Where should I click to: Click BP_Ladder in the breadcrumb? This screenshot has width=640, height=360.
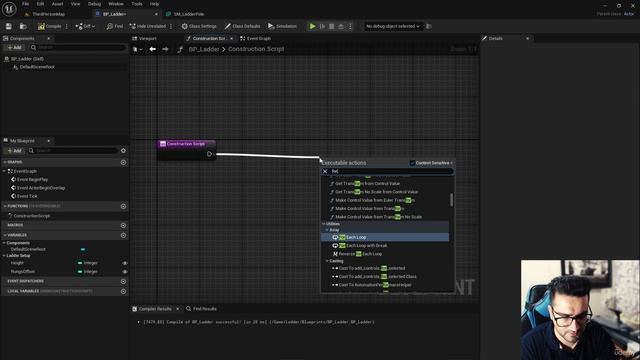(x=204, y=49)
